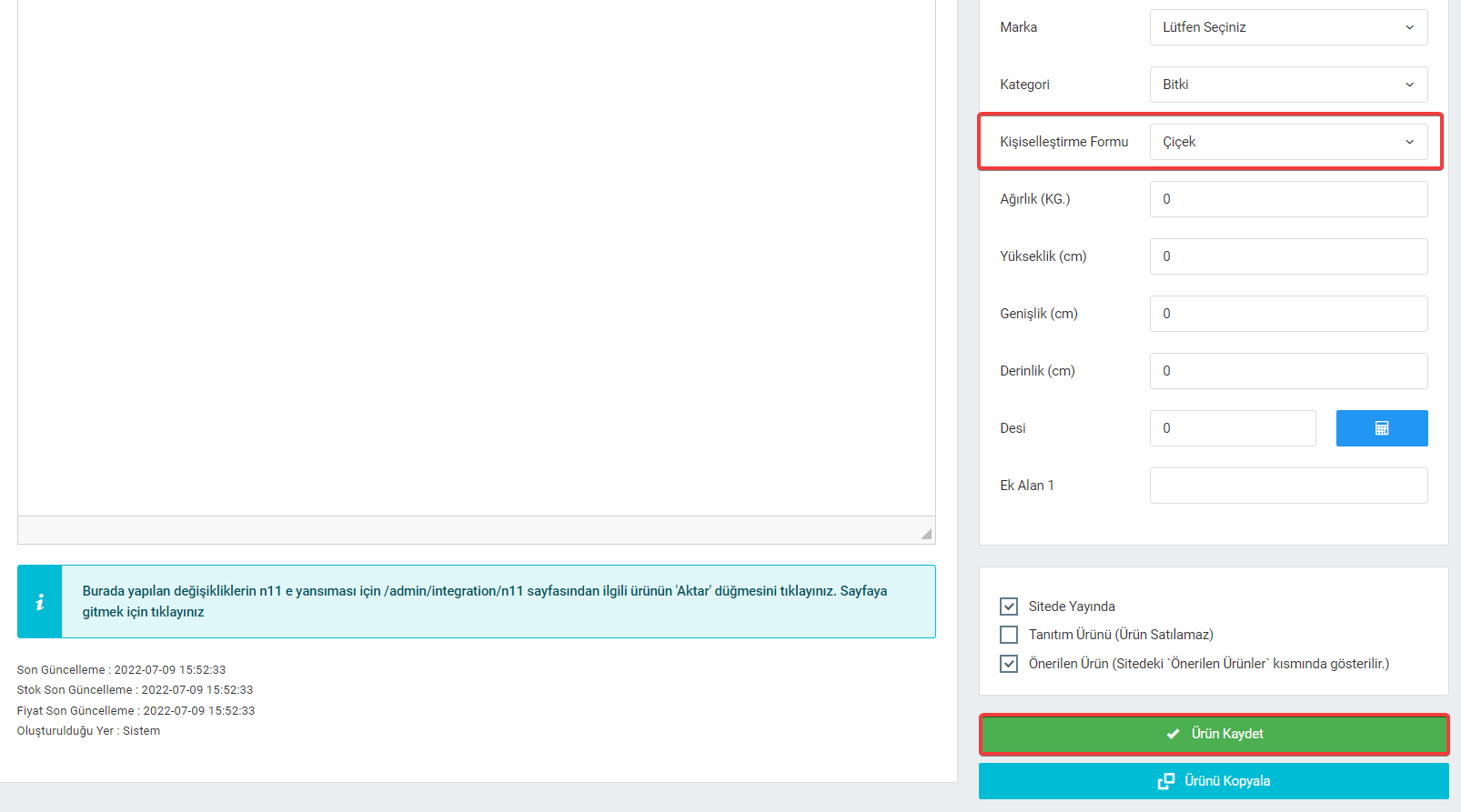Click the Oluşturulduğu Yer : Sistem text
This screenshot has width=1461, height=812.
(88, 731)
